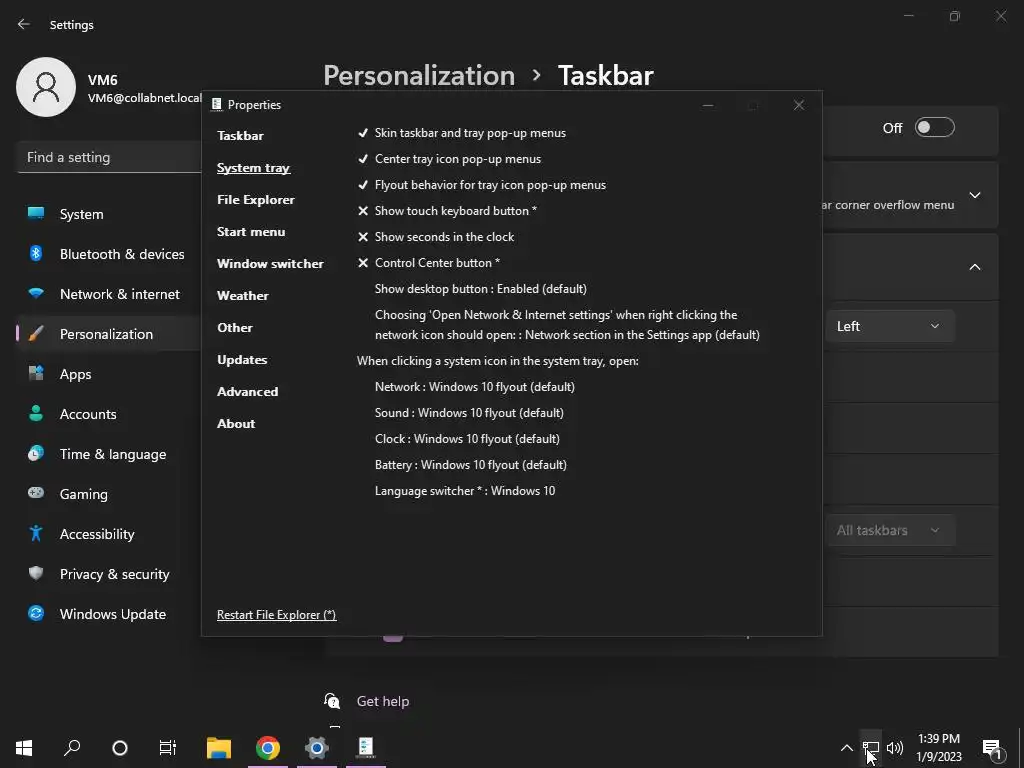Show hidden icons tray chevron
Viewport: 1024px width, 768px height.
click(846, 748)
